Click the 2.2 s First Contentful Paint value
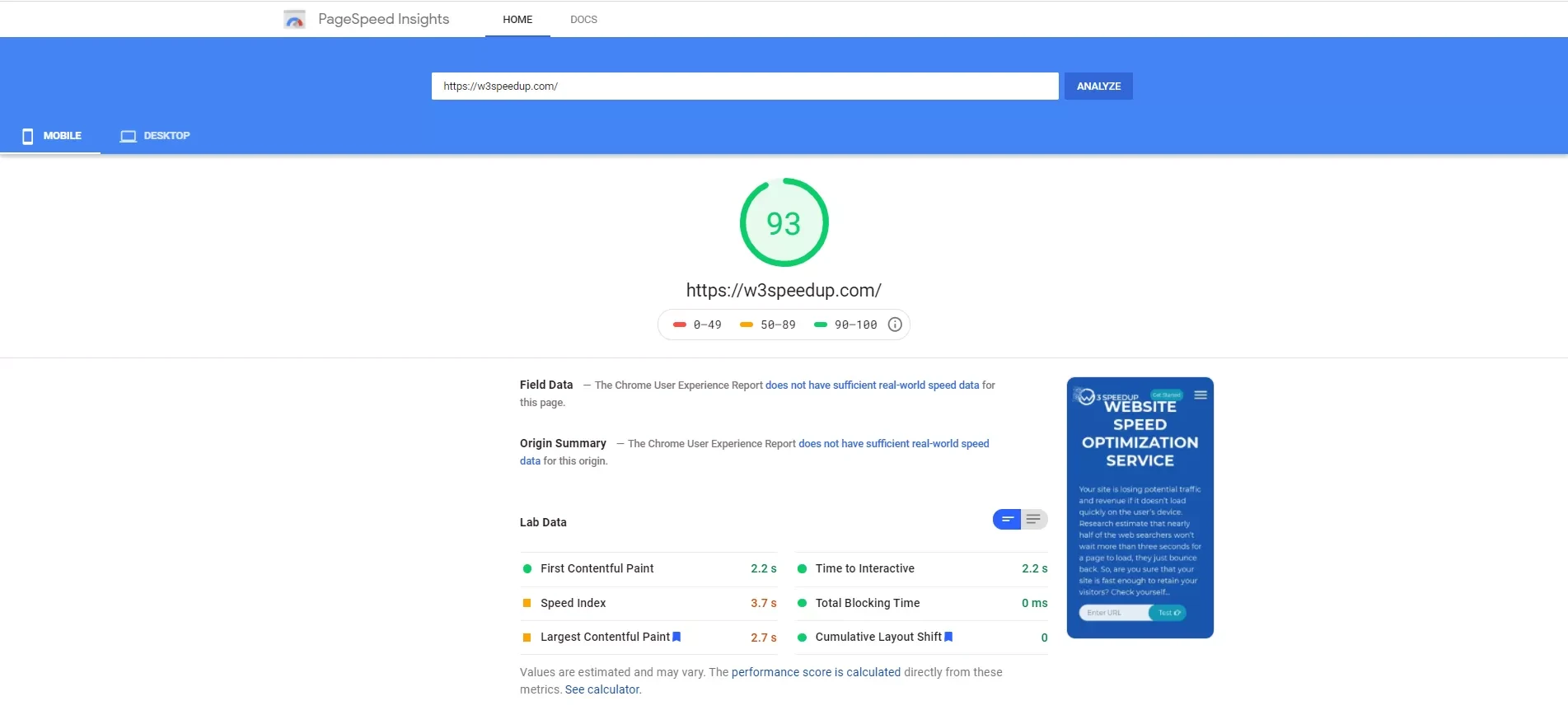1568x710 pixels. pyautogui.click(x=764, y=568)
